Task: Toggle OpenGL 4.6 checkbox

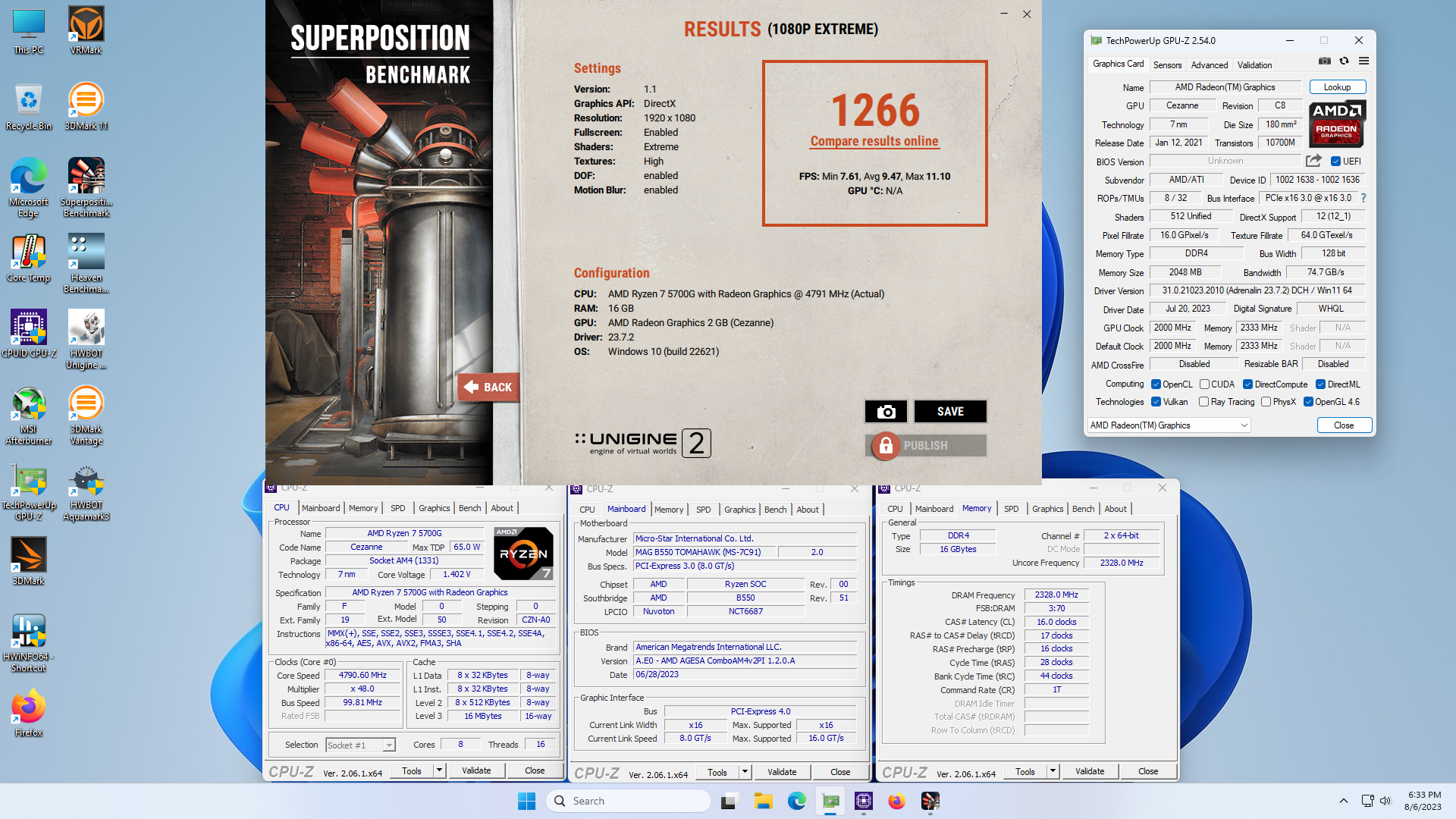Action: 1308,402
